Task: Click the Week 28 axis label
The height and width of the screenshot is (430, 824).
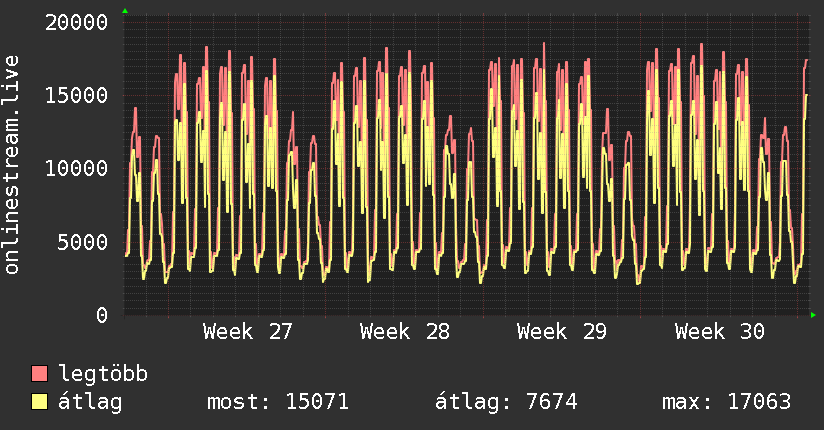Action: [x=405, y=332]
